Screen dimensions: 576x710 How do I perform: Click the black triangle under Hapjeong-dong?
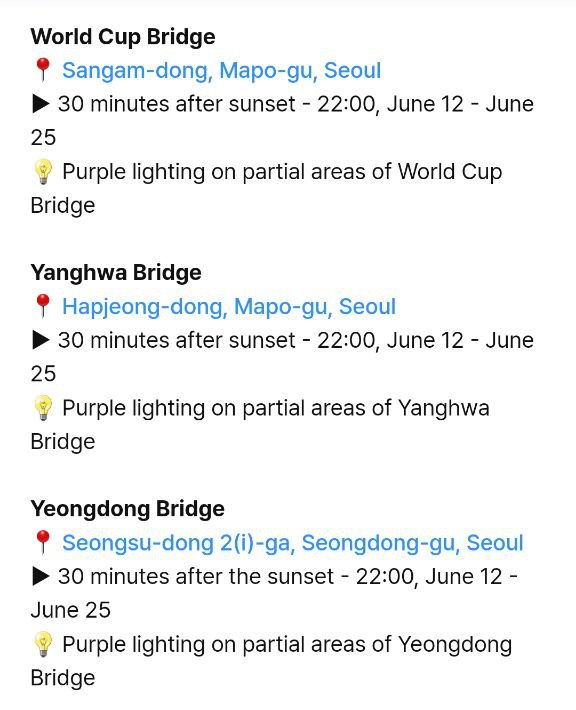point(41,340)
